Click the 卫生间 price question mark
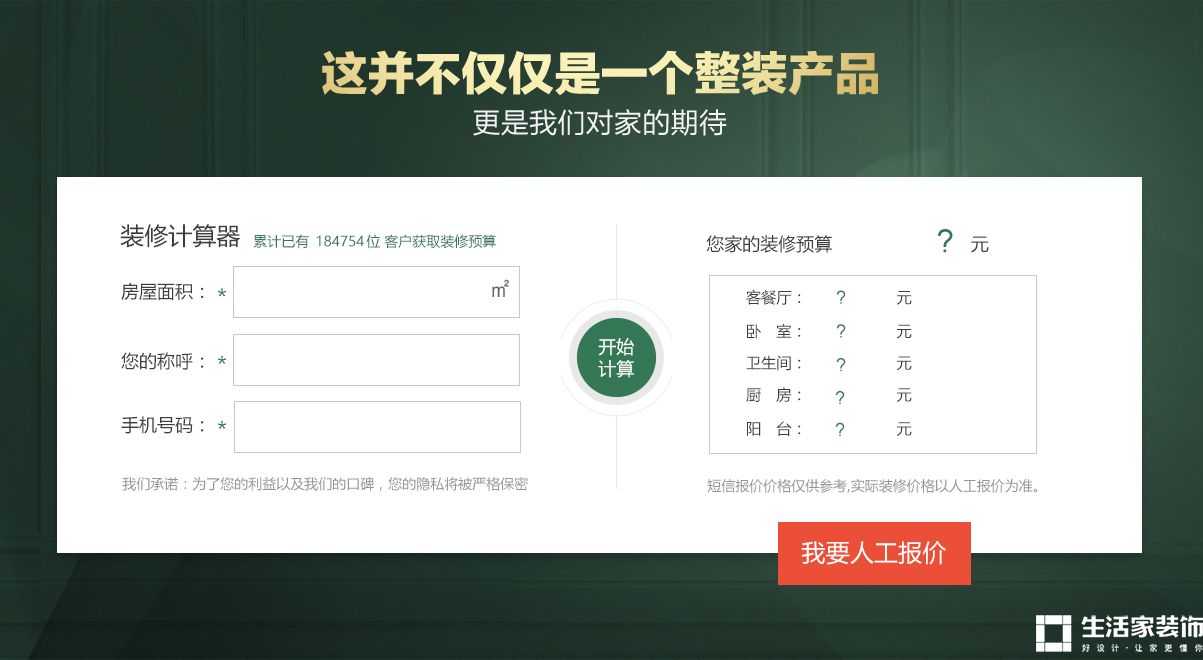The height and width of the screenshot is (660, 1203). (841, 364)
